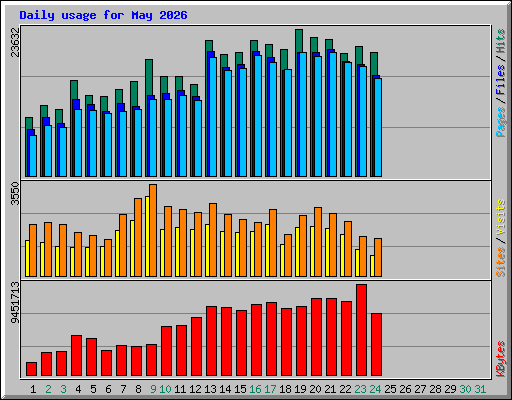The height and width of the screenshot is (400, 512).
Task: Click day 7 on the x-axis
Action: click(x=123, y=389)
